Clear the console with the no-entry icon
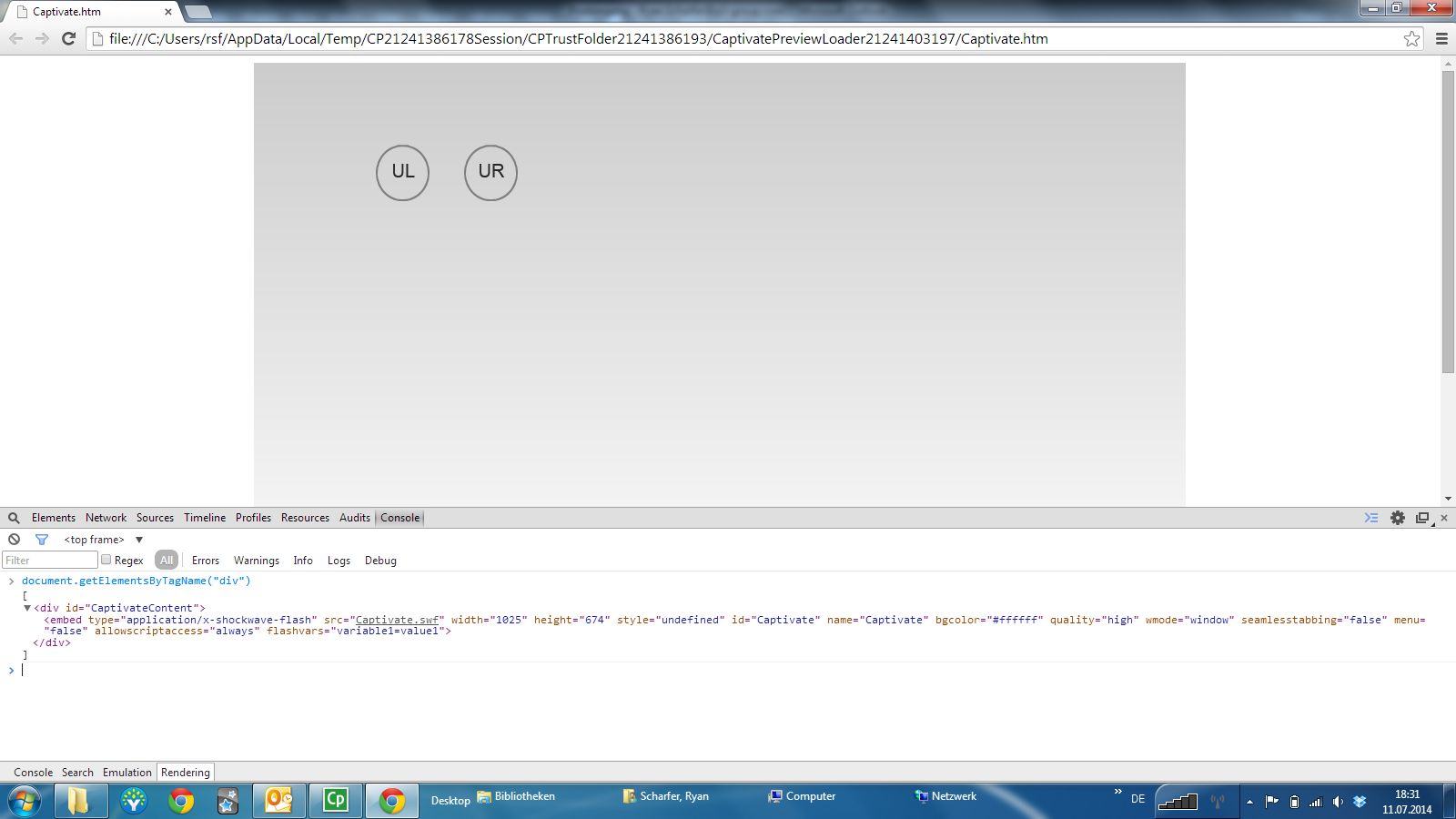 coord(14,539)
